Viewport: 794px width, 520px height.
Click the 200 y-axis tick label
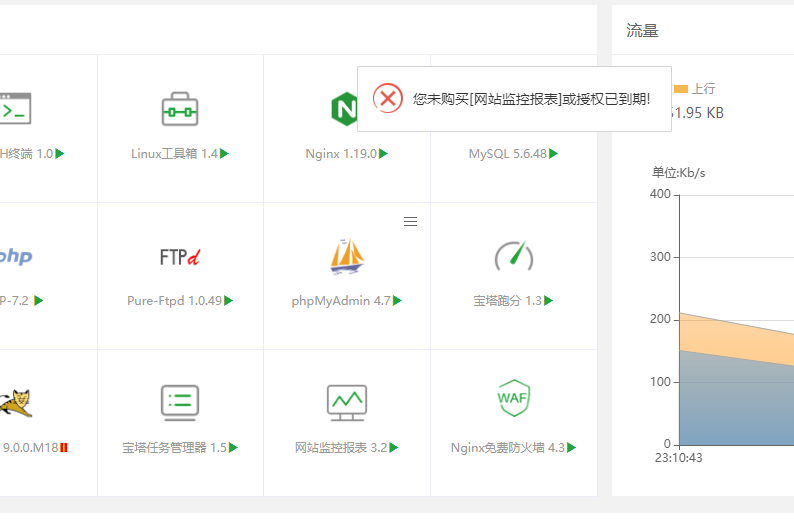(660, 319)
